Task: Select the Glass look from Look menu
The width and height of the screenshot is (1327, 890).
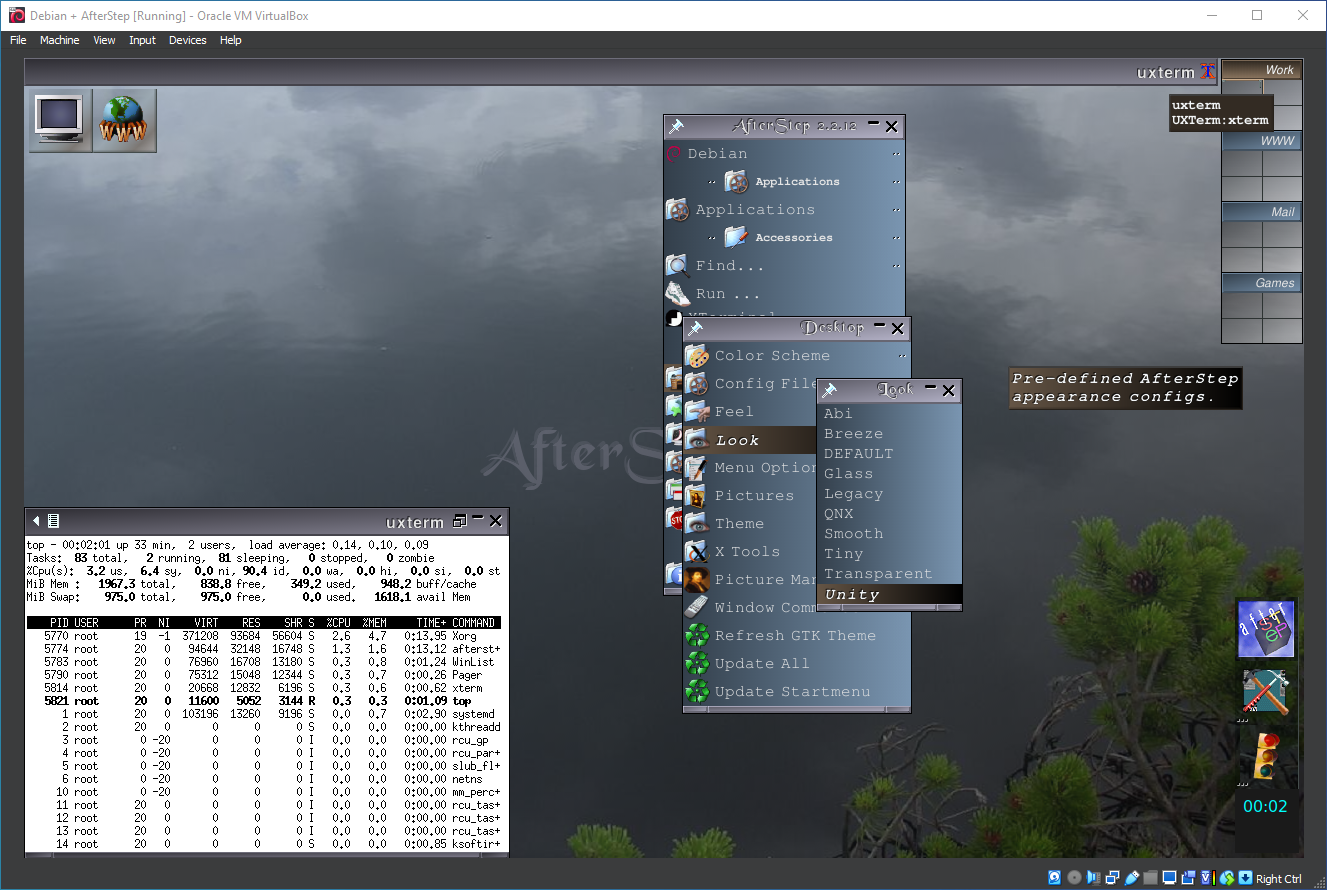Action: click(x=848, y=474)
